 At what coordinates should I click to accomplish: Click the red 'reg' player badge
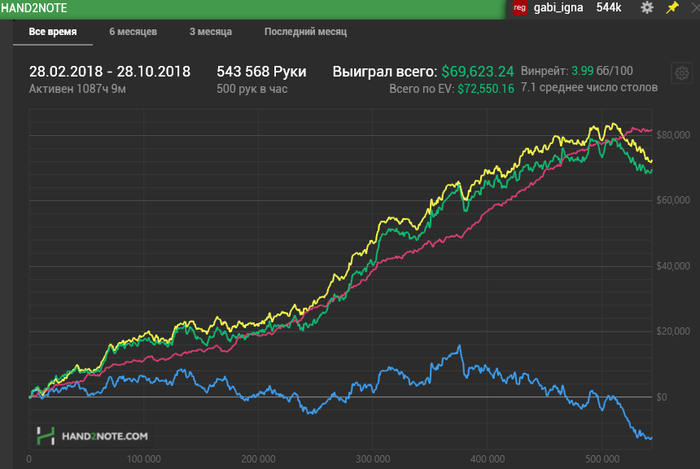pos(520,8)
